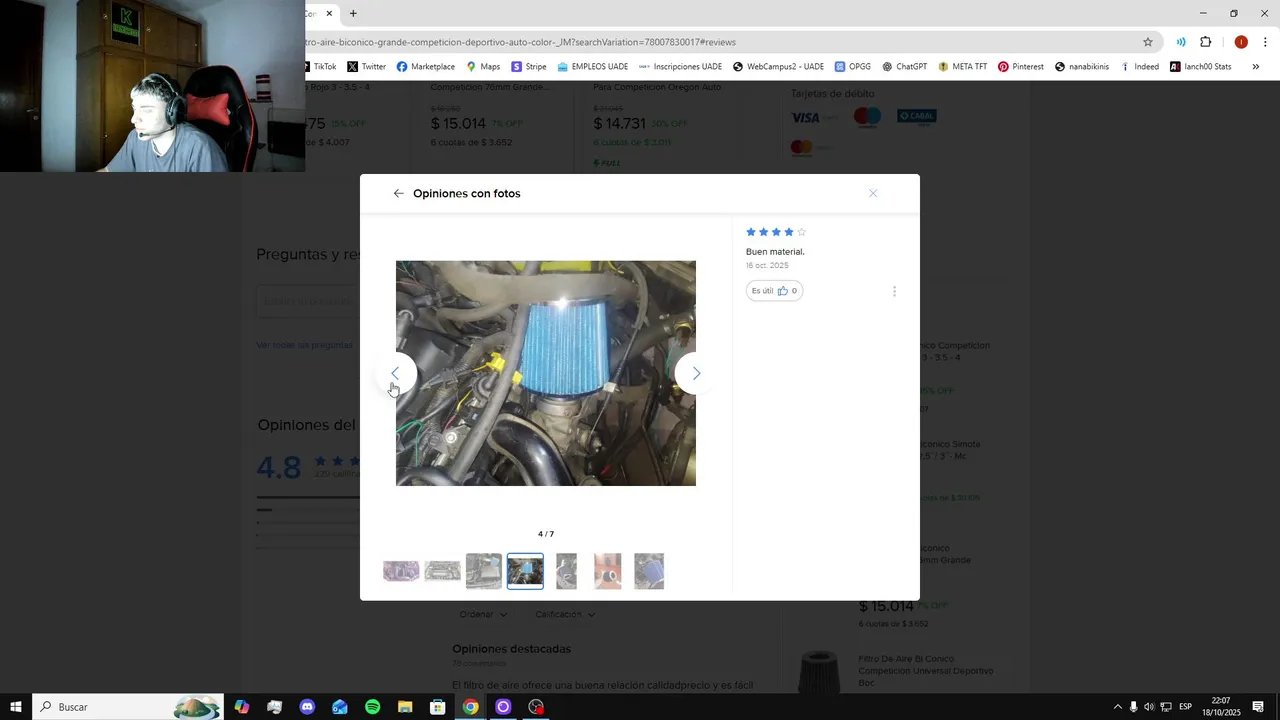Open the Maps bookmark
Screen dimensions: 1280x720
coord(483,67)
